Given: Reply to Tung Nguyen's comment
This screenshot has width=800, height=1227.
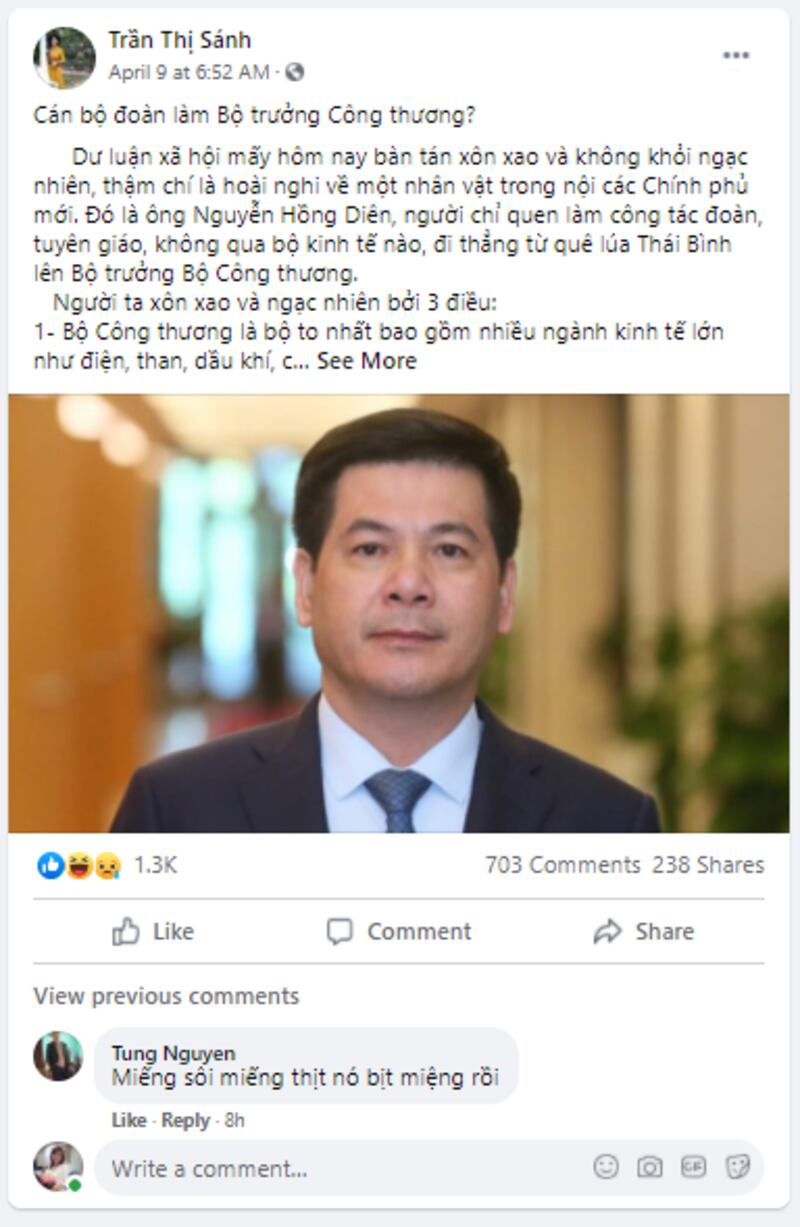Looking at the screenshot, I should 185,1120.
